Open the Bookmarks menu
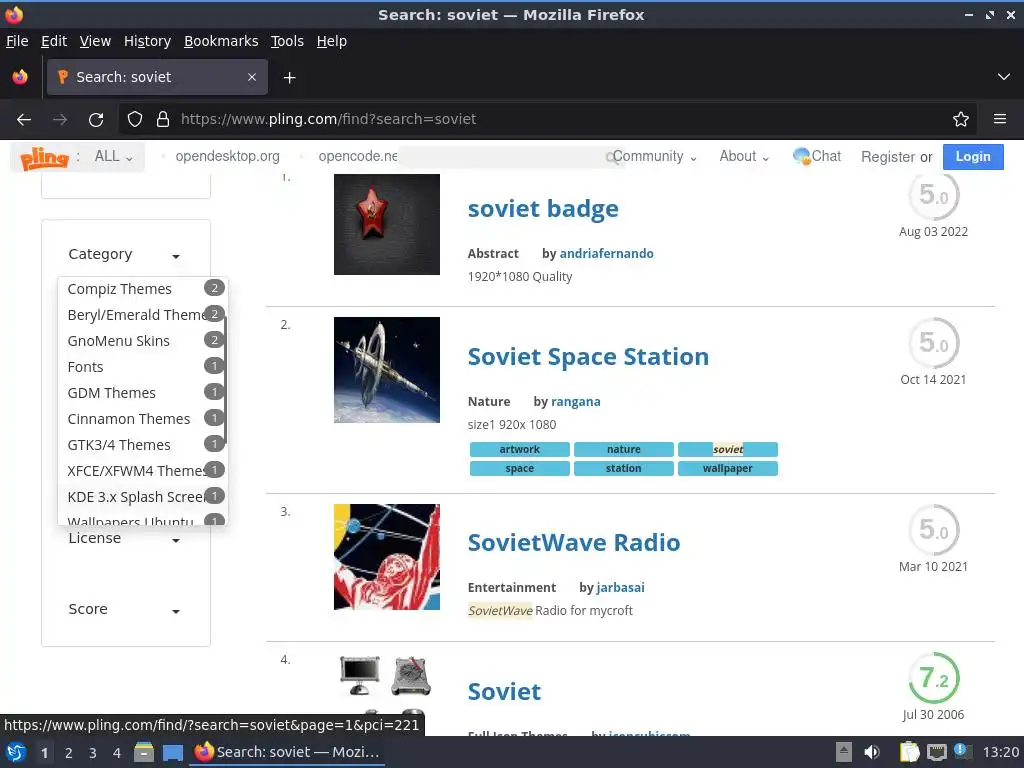Image resolution: width=1024 pixels, height=768 pixels. (221, 41)
